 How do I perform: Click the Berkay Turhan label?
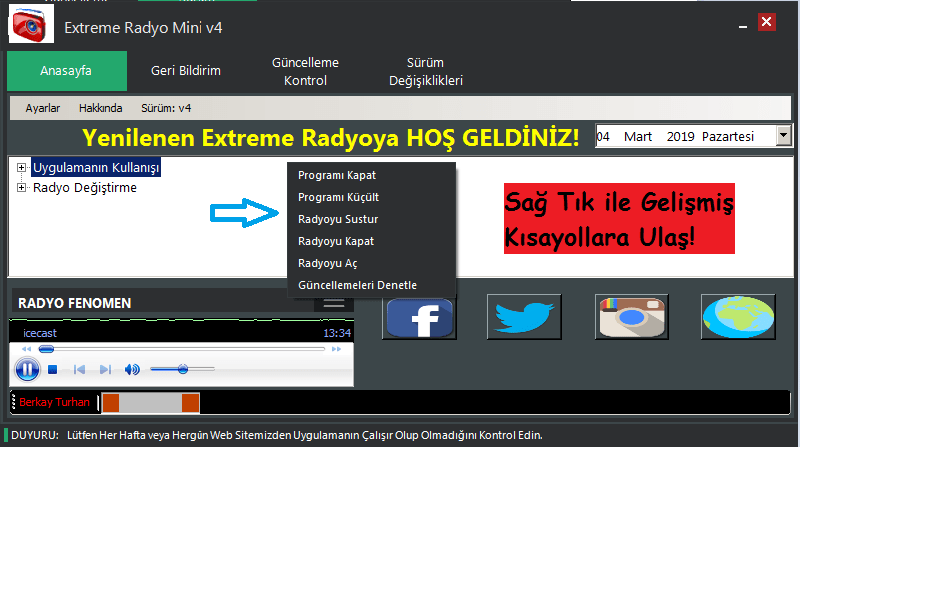[54, 402]
